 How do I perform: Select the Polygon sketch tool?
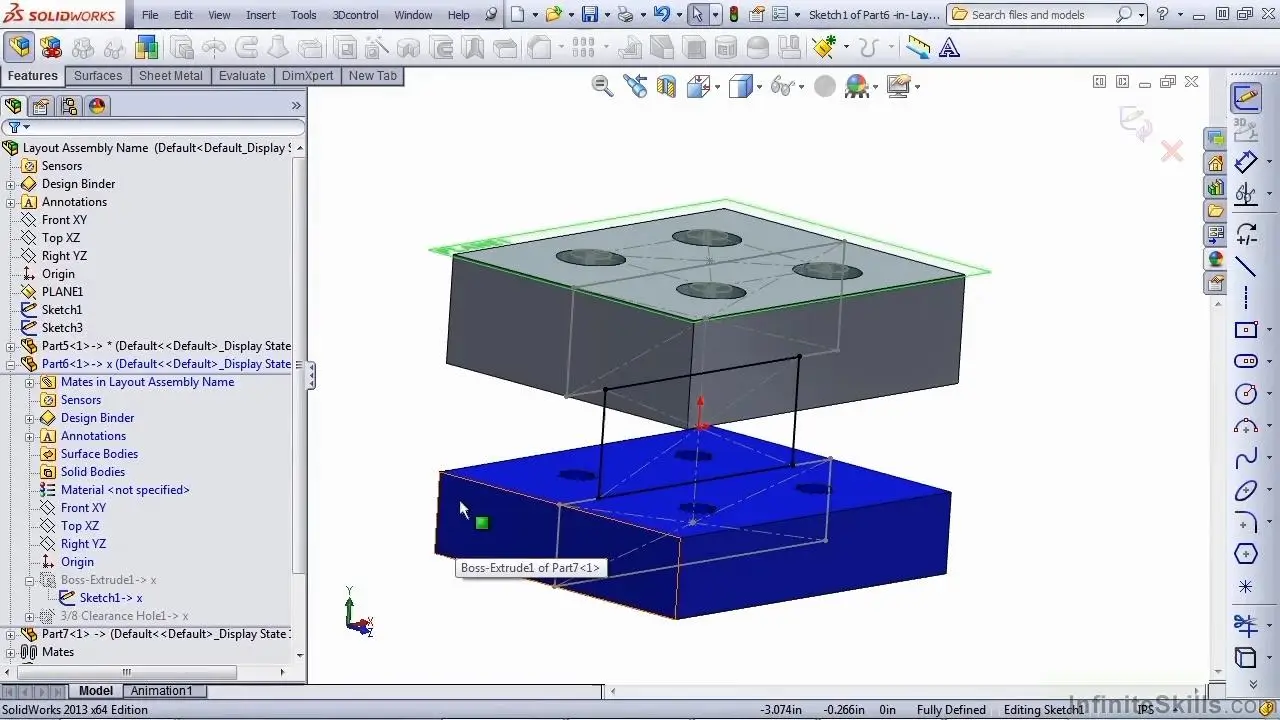[x=1245, y=554]
